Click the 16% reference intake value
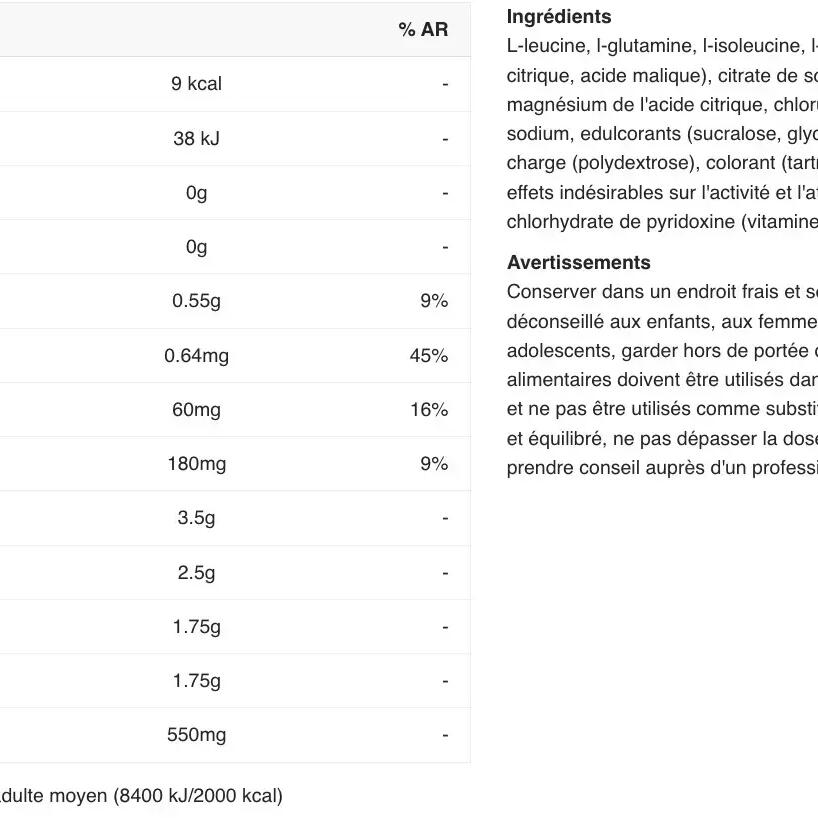The image size is (818, 818). point(429,410)
